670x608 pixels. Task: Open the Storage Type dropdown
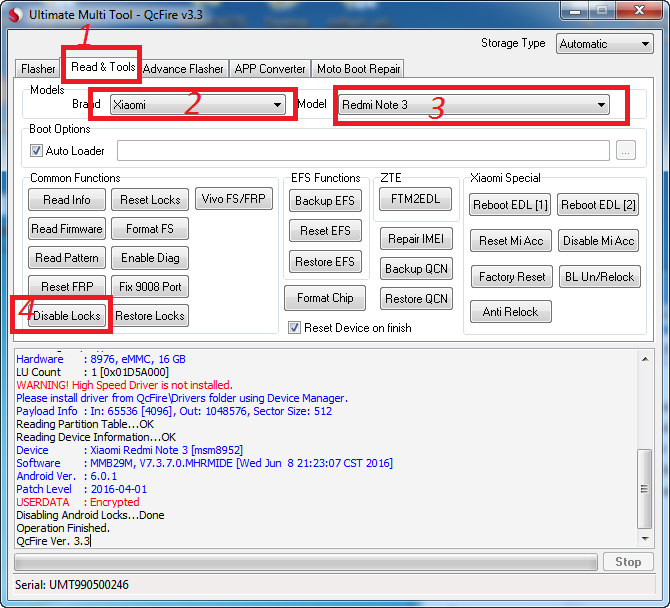(x=604, y=44)
